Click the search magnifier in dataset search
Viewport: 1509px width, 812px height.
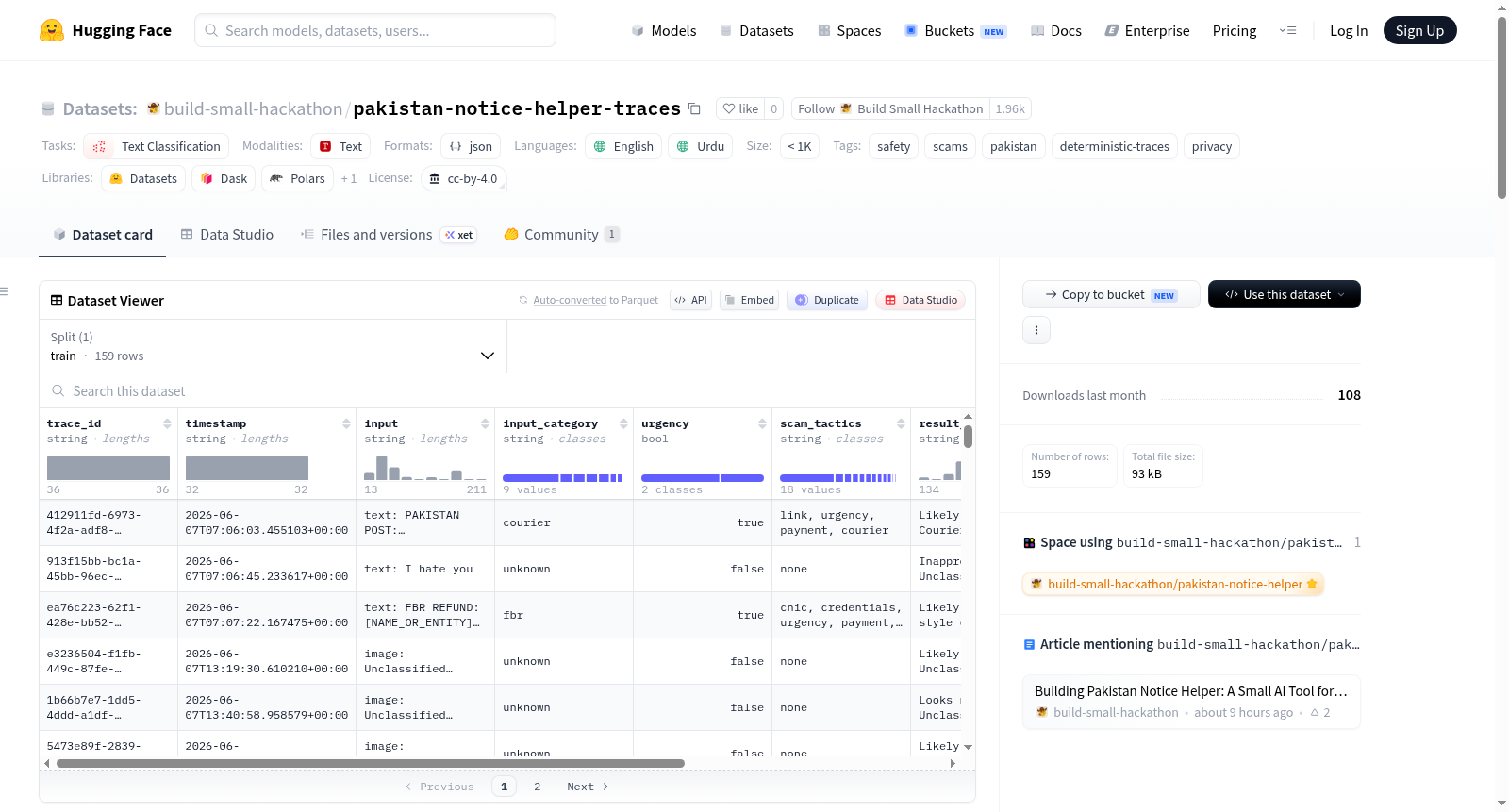[x=58, y=390]
